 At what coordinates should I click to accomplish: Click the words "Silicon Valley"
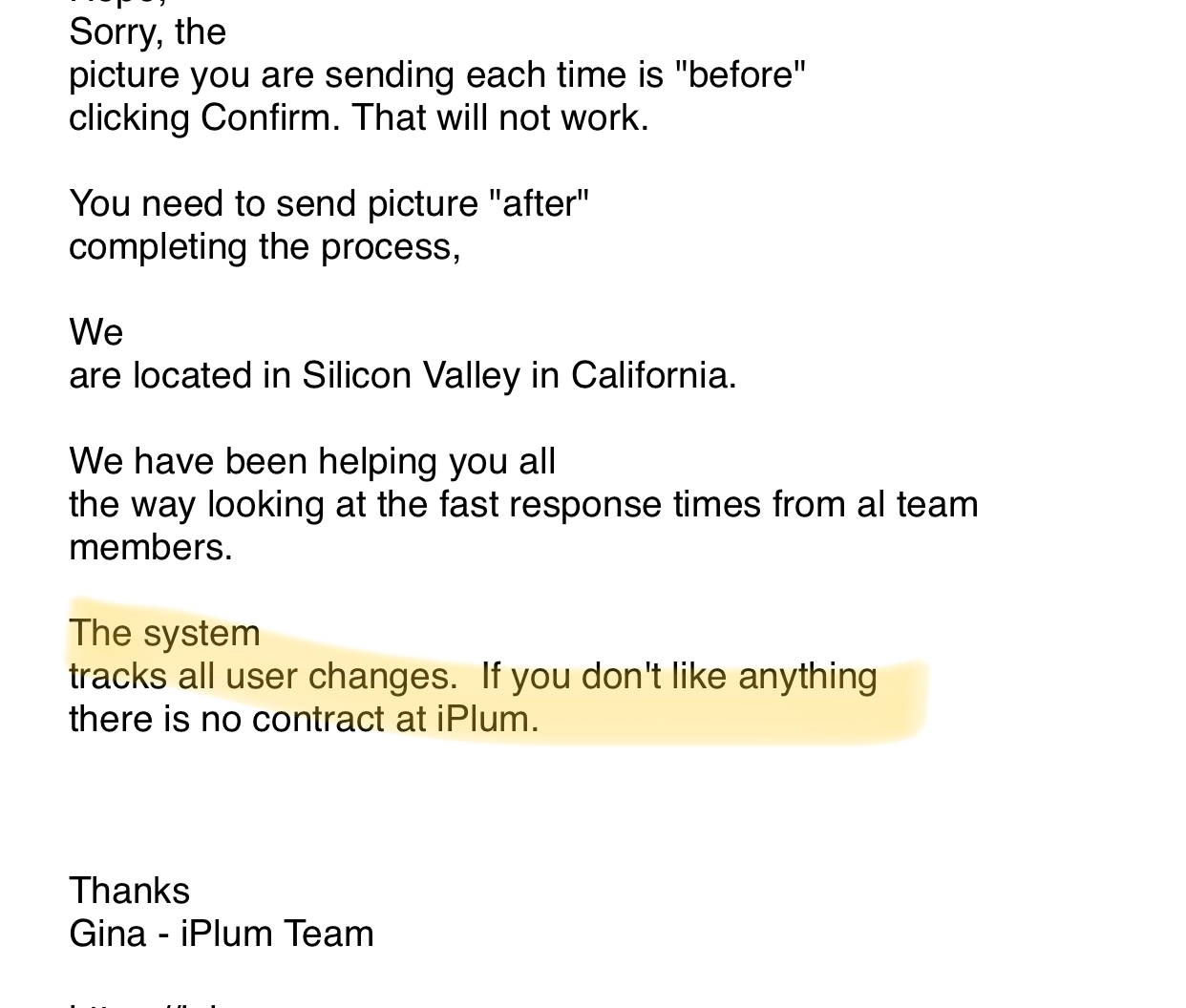(411, 376)
